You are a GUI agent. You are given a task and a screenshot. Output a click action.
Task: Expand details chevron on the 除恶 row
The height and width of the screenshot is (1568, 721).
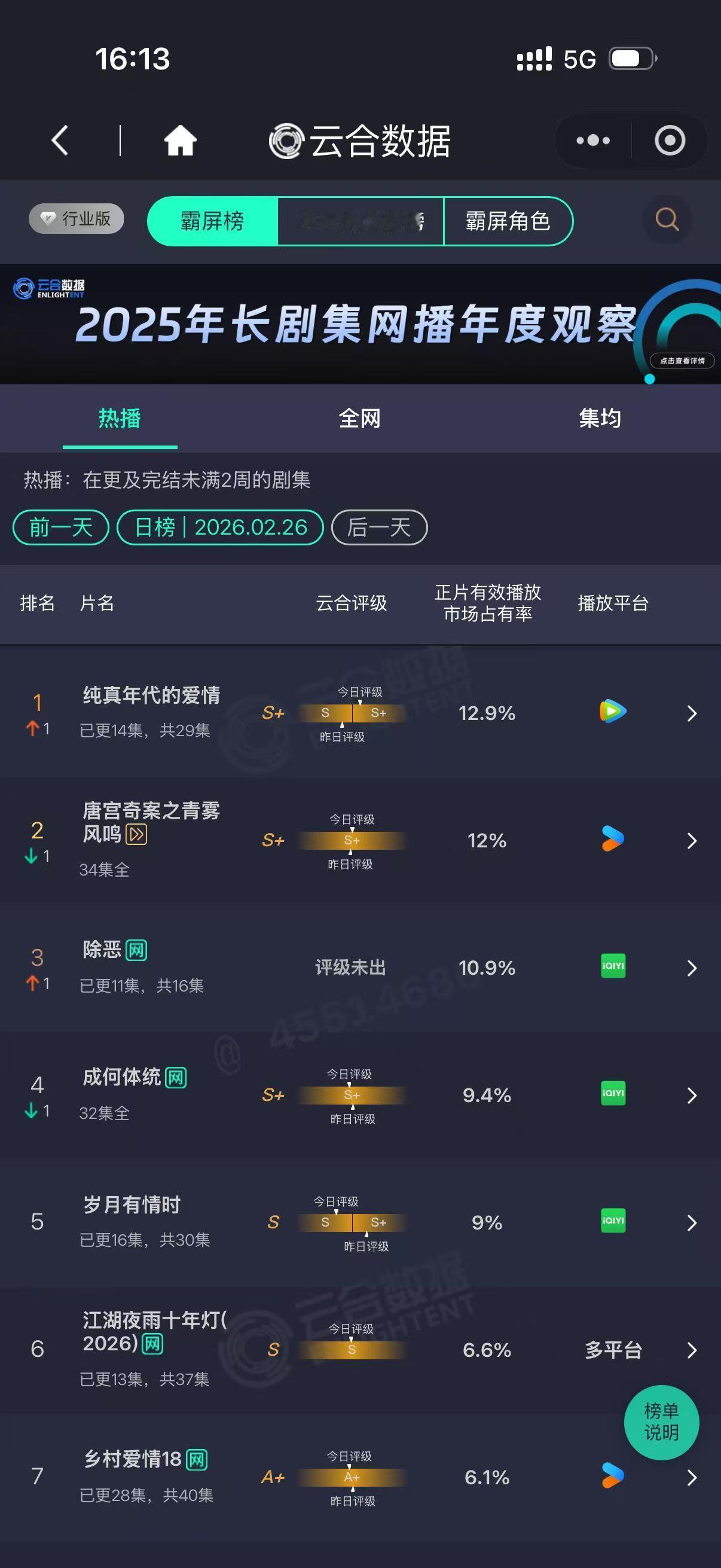click(x=692, y=968)
